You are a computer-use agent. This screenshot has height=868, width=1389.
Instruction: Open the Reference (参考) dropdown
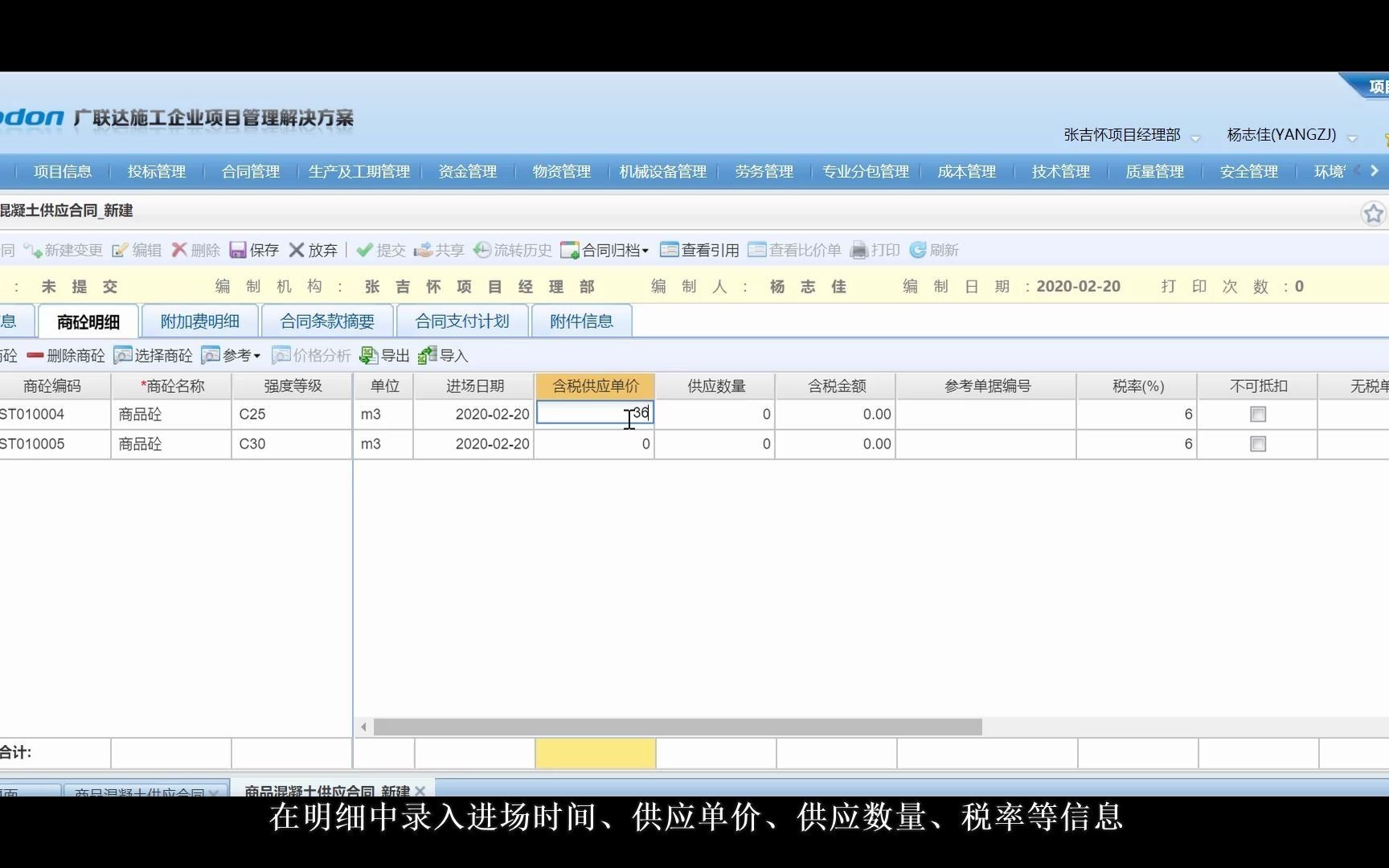point(231,355)
